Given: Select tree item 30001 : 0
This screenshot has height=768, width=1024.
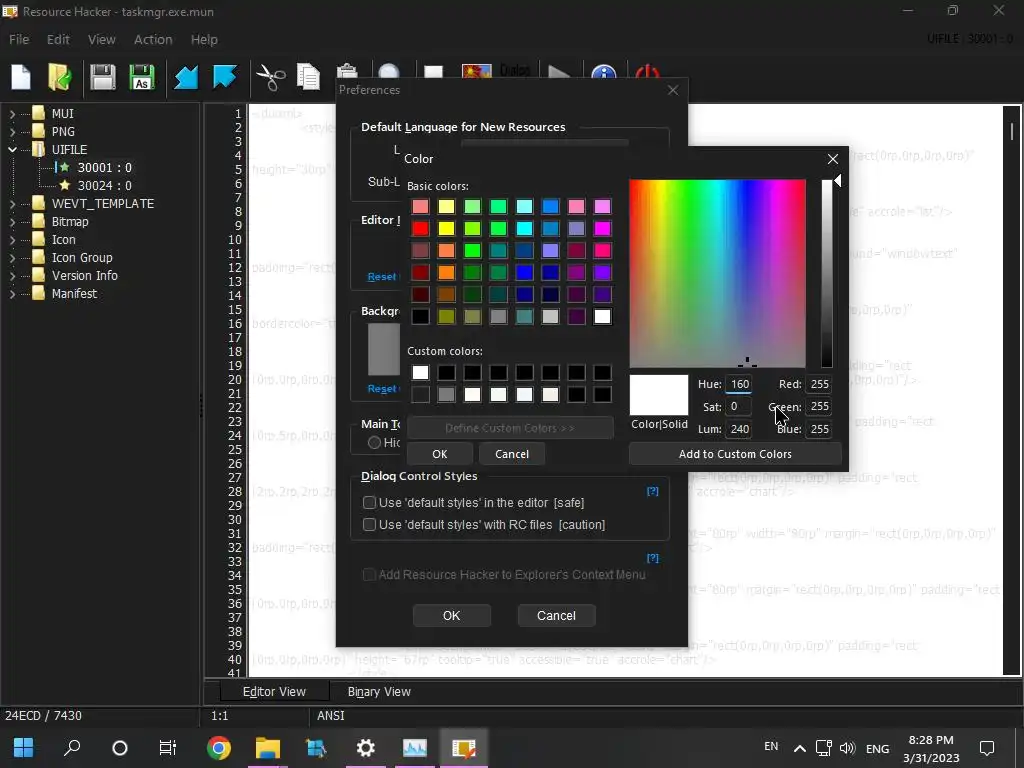Looking at the screenshot, I should pyautogui.click(x=104, y=168).
